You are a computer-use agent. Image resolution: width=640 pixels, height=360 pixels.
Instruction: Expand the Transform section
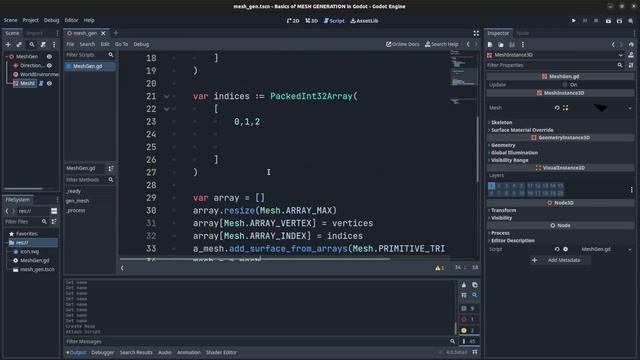point(503,210)
